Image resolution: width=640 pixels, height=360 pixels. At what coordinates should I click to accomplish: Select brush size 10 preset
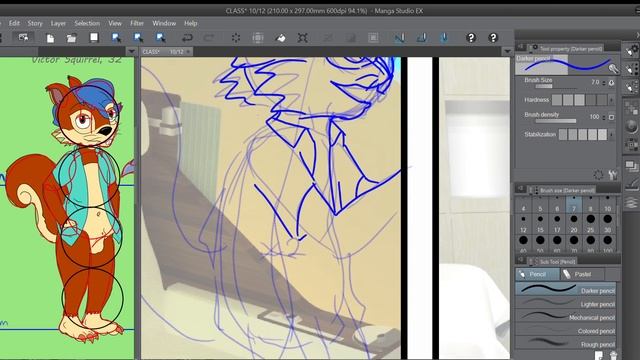608,204
